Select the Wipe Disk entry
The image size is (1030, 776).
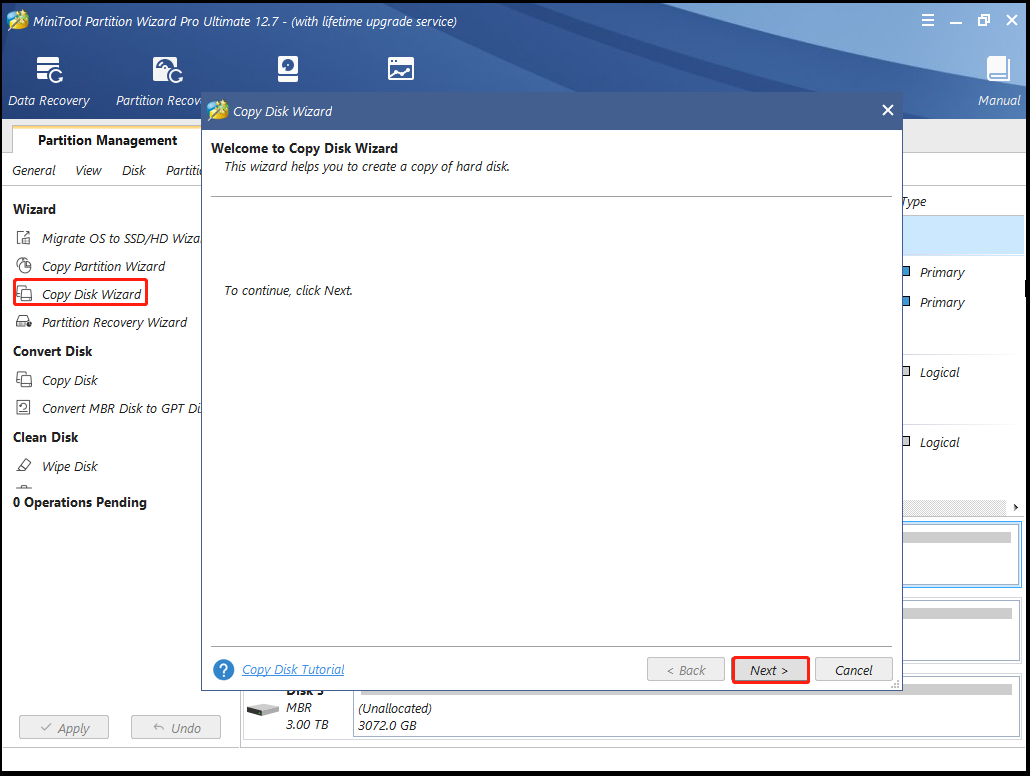coord(70,466)
